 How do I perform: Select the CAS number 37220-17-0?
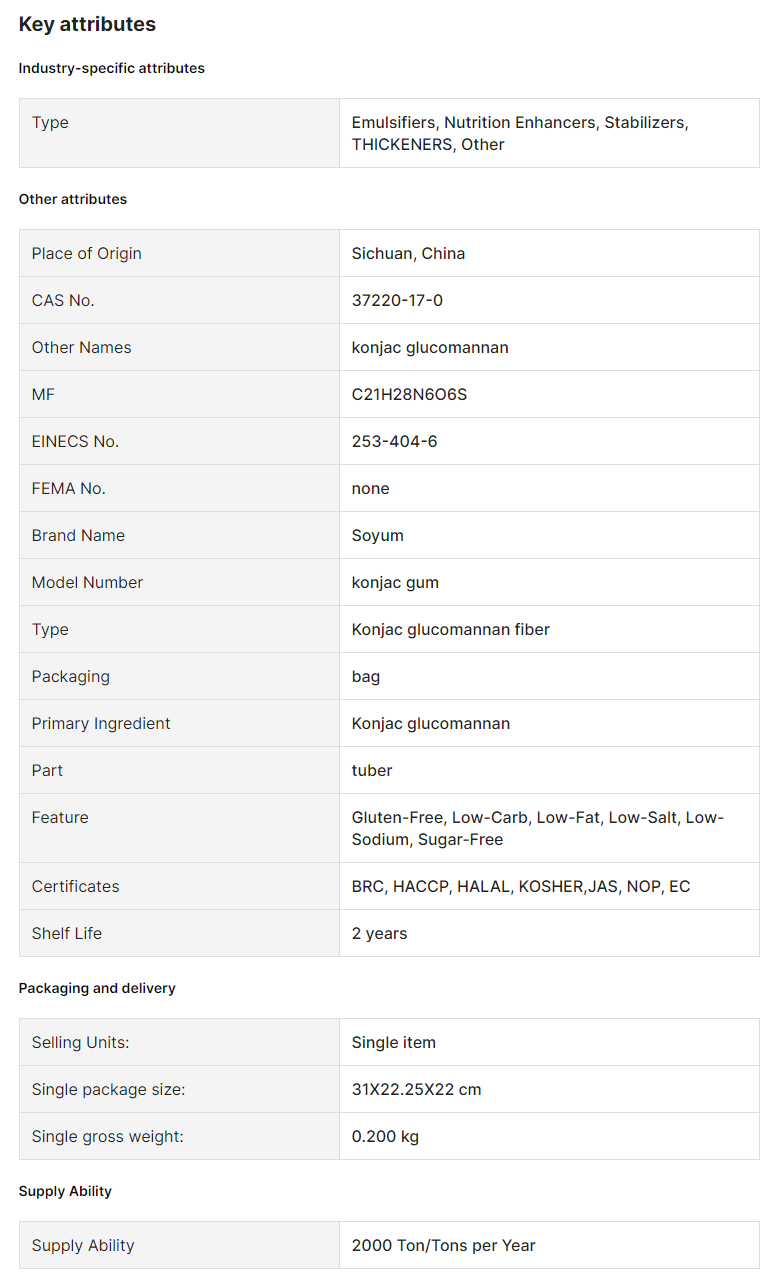point(397,300)
